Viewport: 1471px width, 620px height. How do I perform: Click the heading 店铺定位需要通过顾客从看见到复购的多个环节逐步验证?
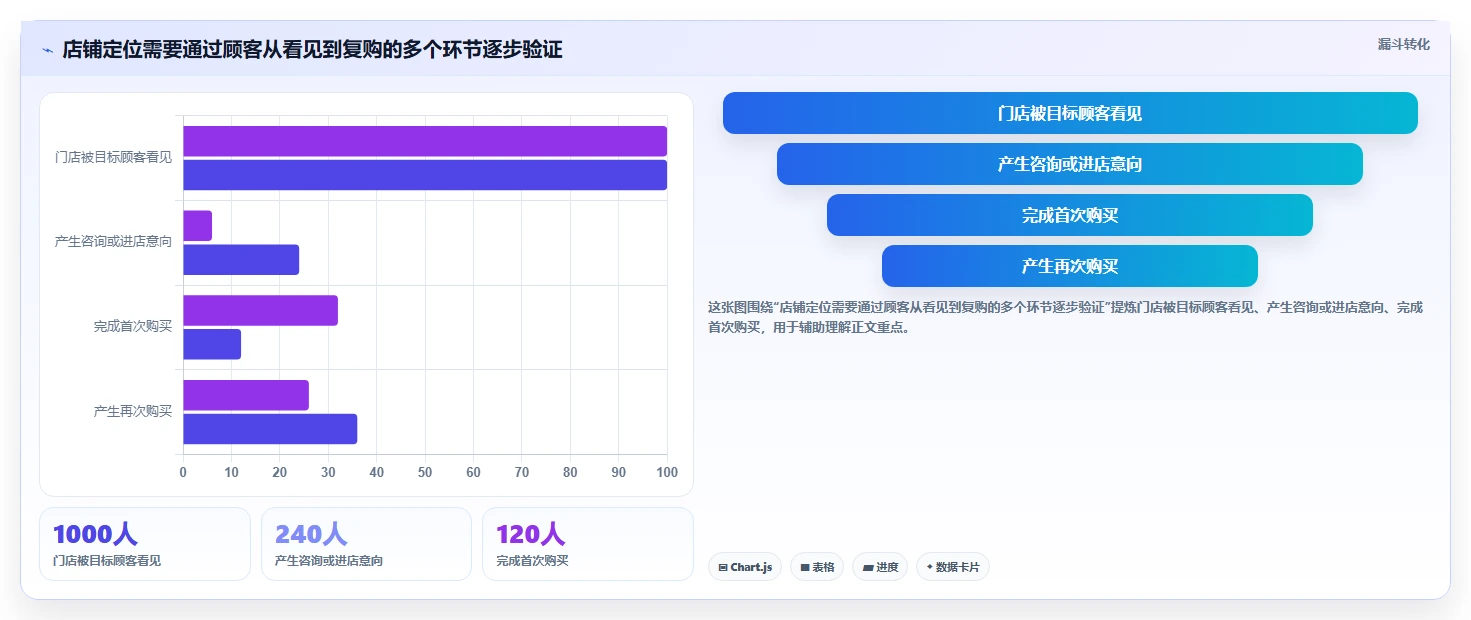(312, 50)
